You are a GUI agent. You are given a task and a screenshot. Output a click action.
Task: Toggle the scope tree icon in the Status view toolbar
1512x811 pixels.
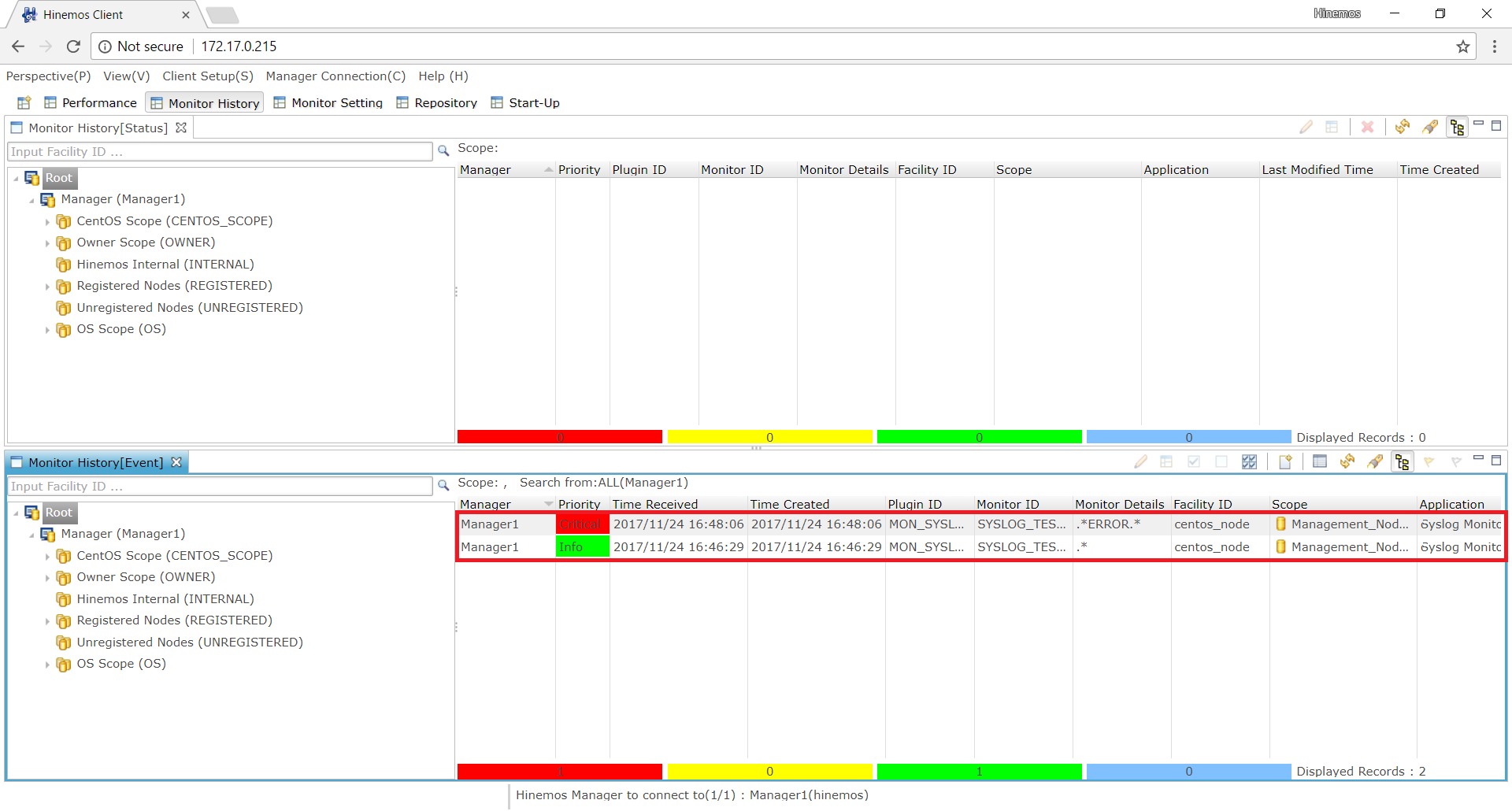1457,127
